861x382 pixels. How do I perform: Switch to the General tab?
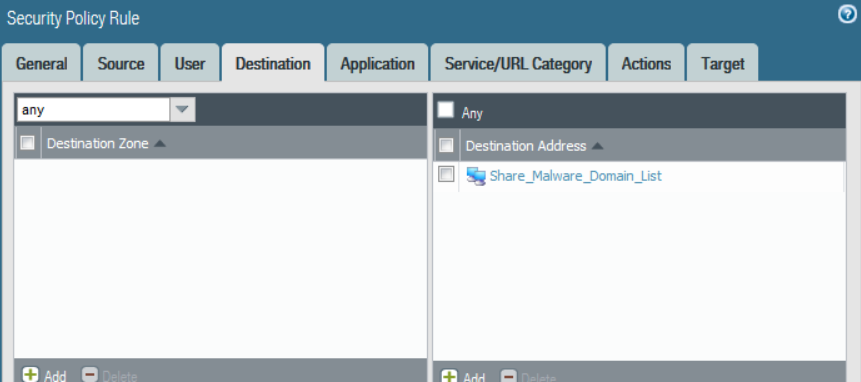41,63
